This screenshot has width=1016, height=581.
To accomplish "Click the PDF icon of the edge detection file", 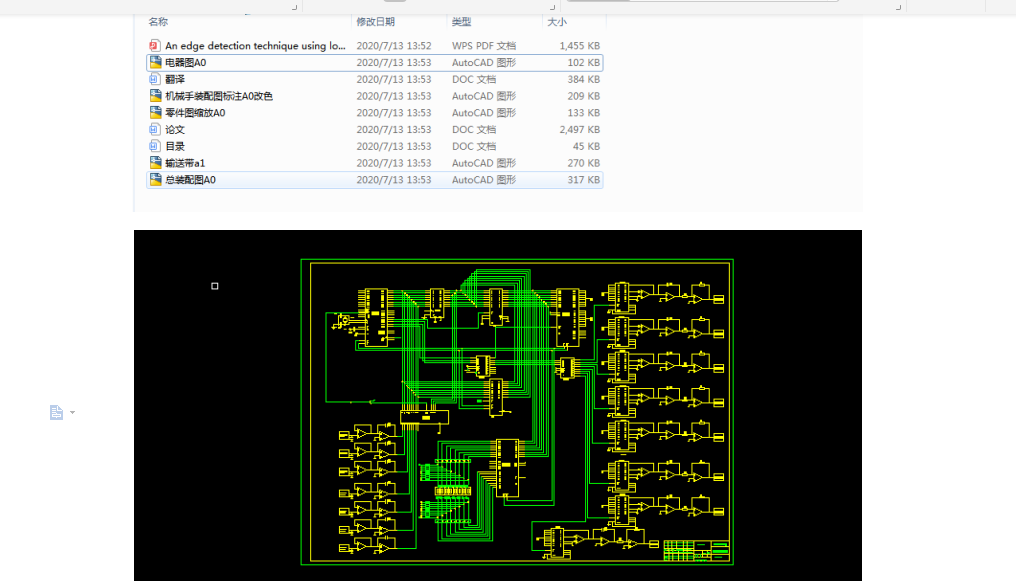I will [x=155, y=46].
